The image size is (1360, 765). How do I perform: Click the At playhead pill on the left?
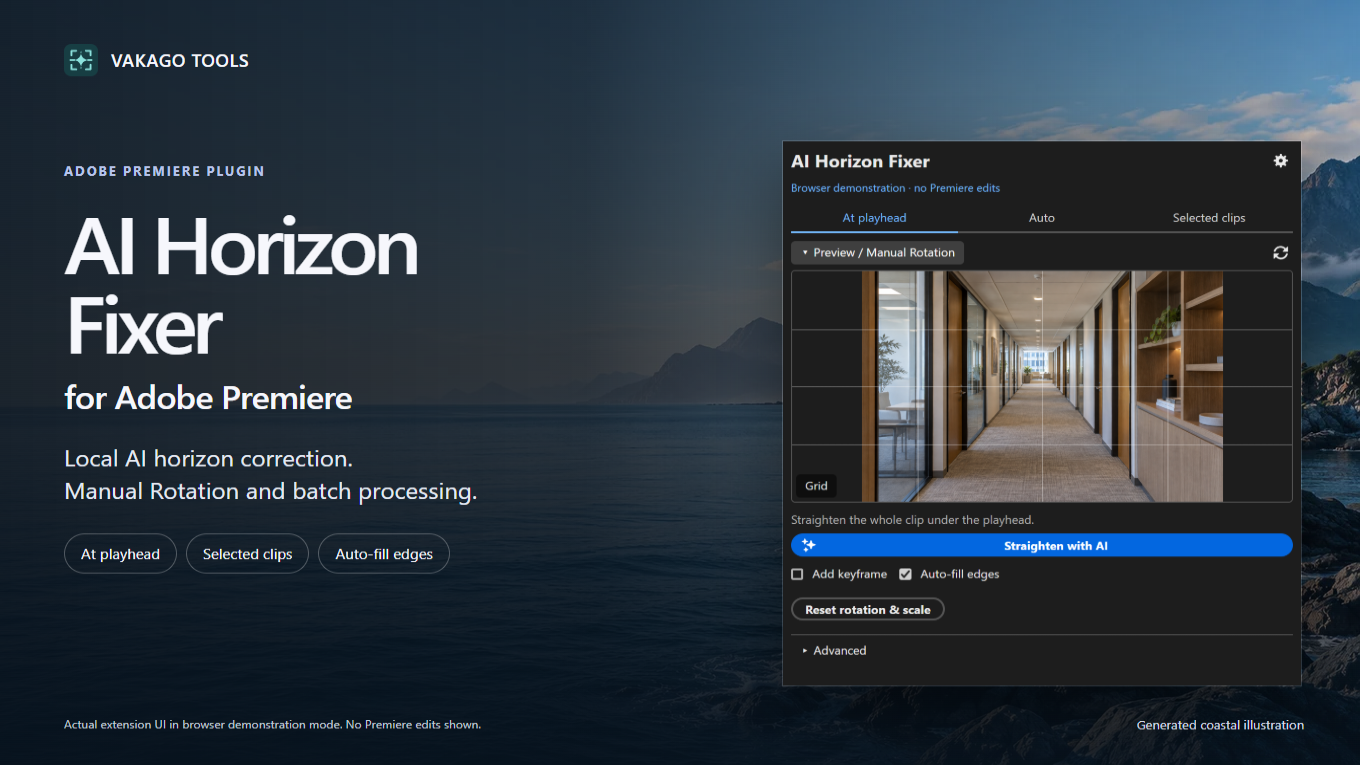click(120, 554)
